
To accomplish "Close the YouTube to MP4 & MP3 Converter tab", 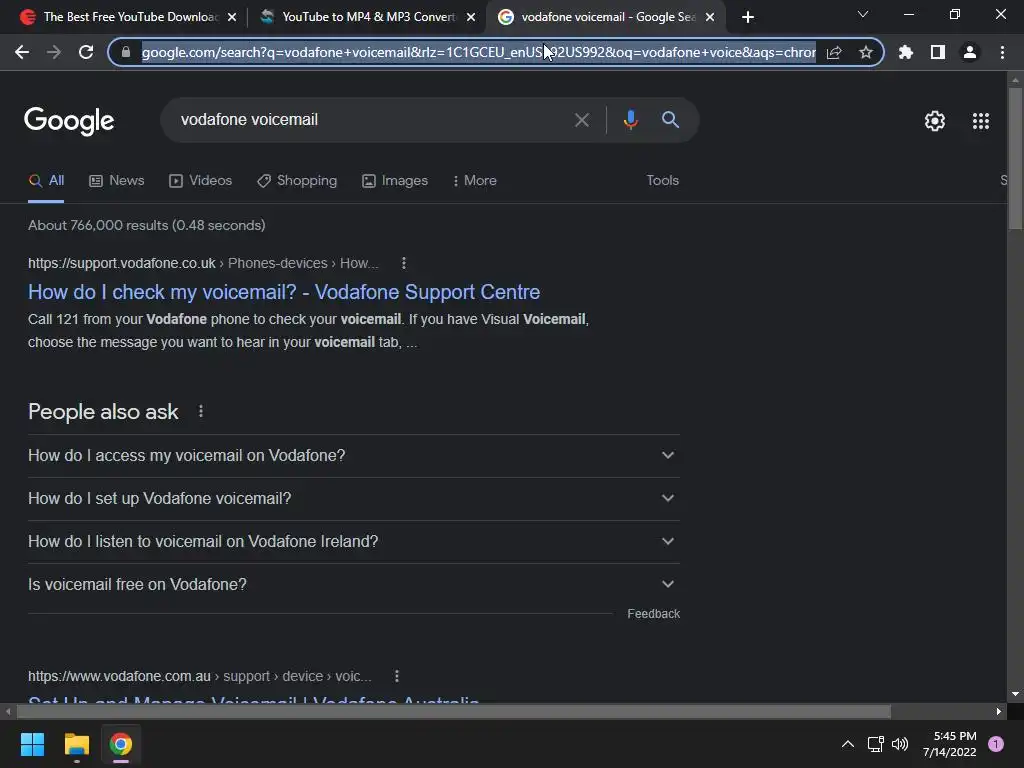I will [x=471, y=17].
